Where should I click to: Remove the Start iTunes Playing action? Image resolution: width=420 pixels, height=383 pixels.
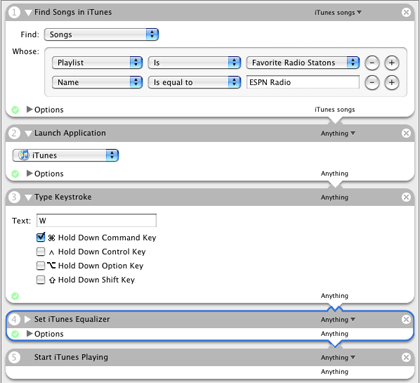click(x=406, y=358)
